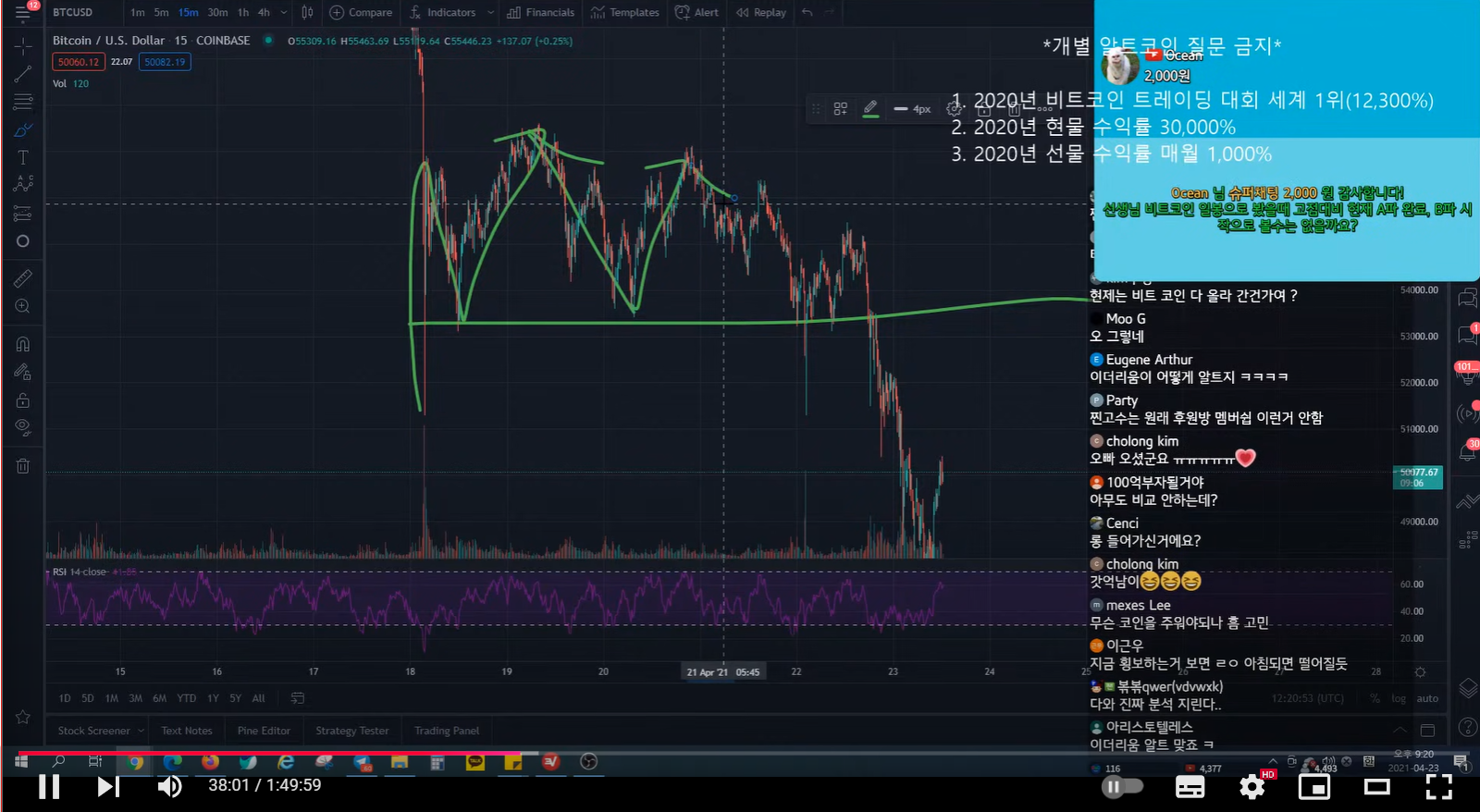This screenshot has width=1480, height=812.
Task: Skip to the next video
Action: [x=108, y=786]
